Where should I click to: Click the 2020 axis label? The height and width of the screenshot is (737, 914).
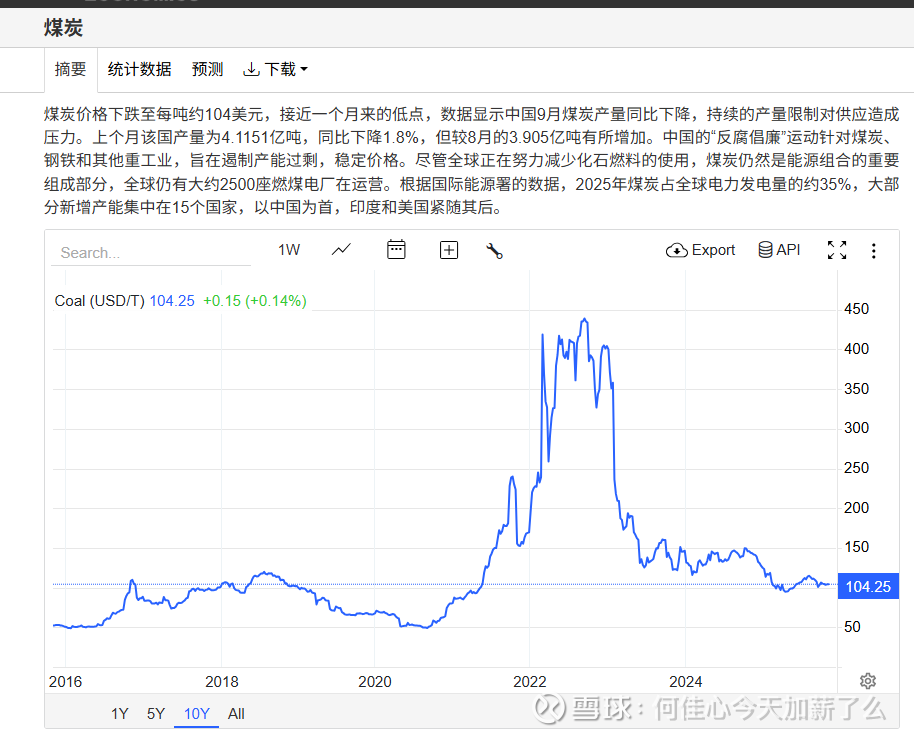[374, 682]
